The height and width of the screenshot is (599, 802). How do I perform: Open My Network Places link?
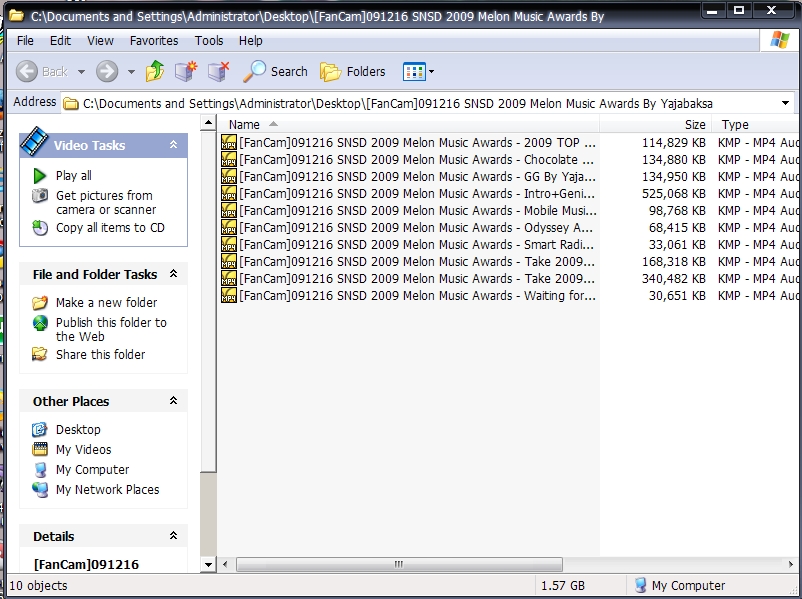[x=107, y=489]
